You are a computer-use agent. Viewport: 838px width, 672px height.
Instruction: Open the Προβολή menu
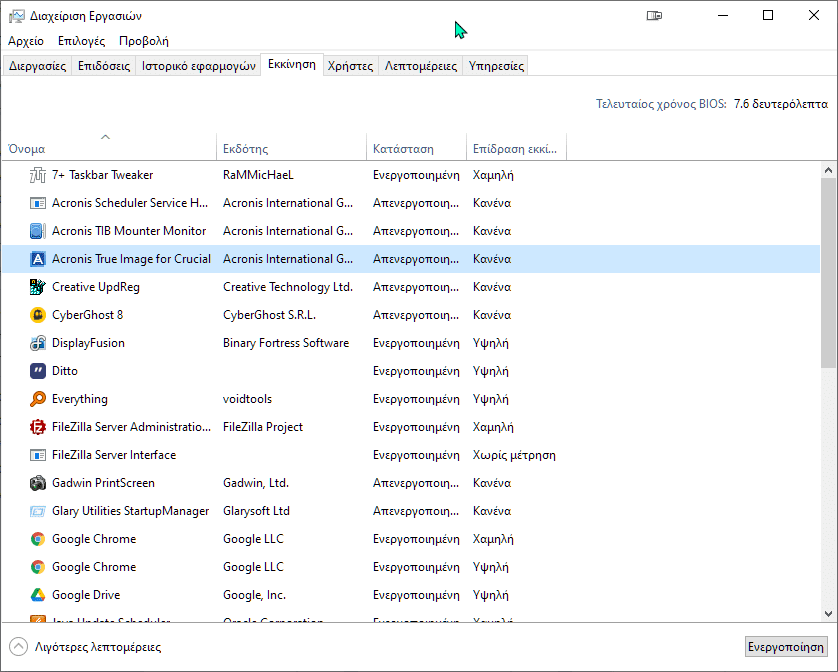[x=144, y=41]
